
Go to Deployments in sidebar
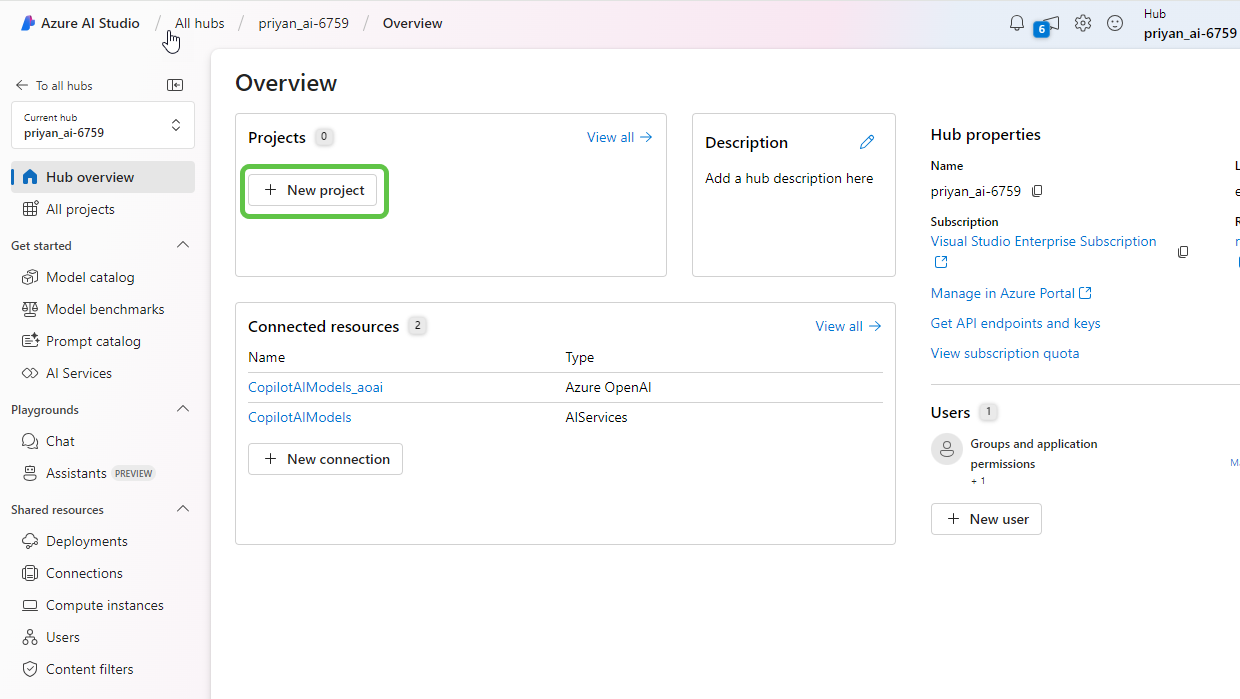pyautogui.click(x=87, y=541)
